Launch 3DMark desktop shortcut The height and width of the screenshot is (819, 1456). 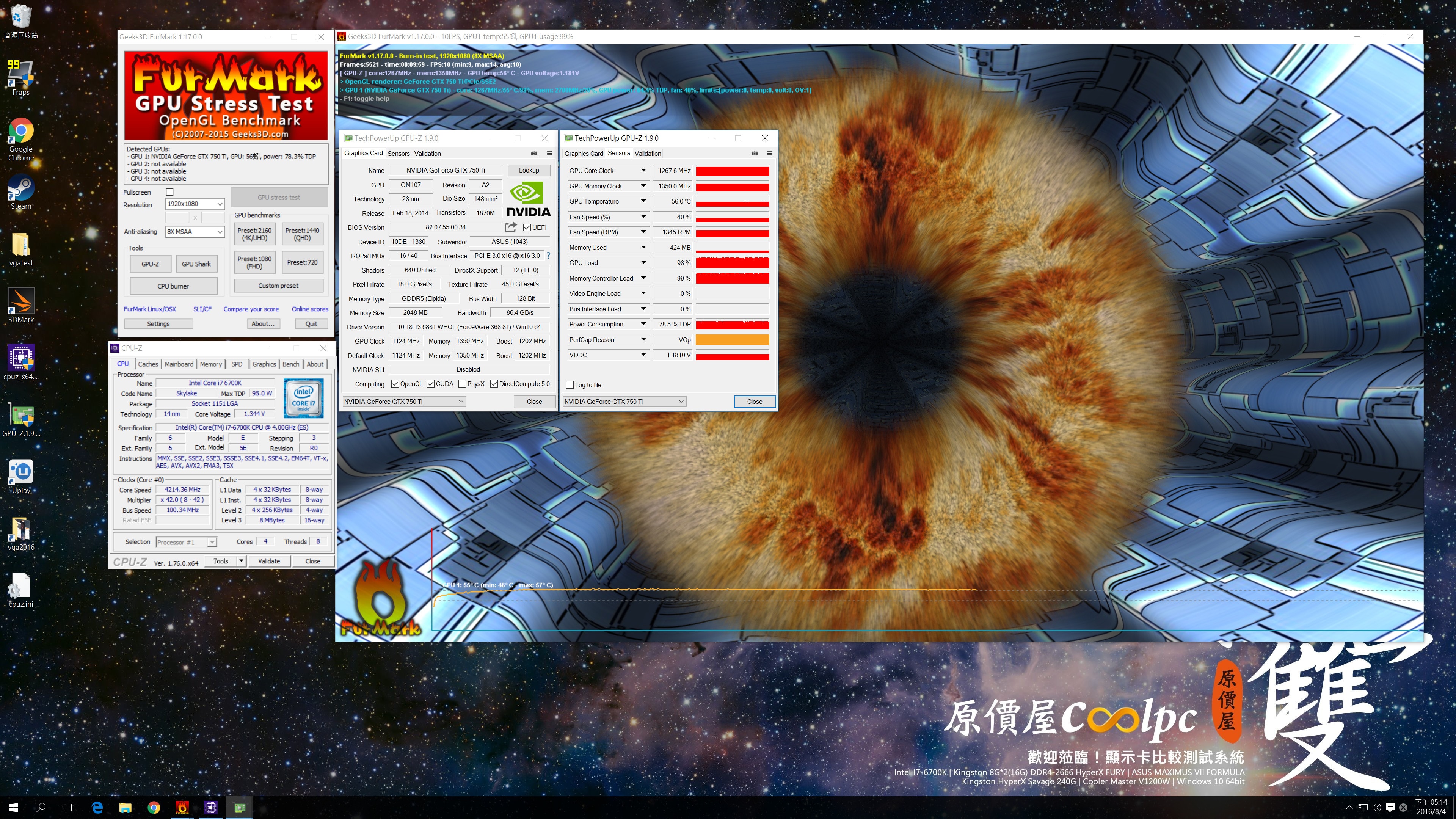(x=21, y=306)
